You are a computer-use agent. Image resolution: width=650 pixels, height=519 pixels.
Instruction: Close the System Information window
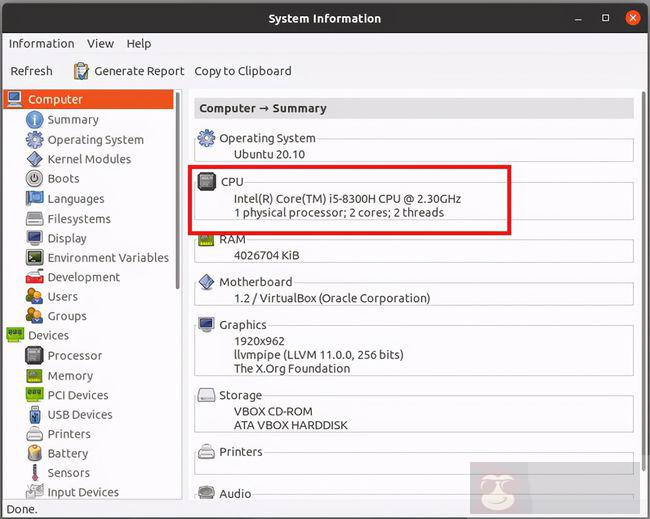coord(633,18)
